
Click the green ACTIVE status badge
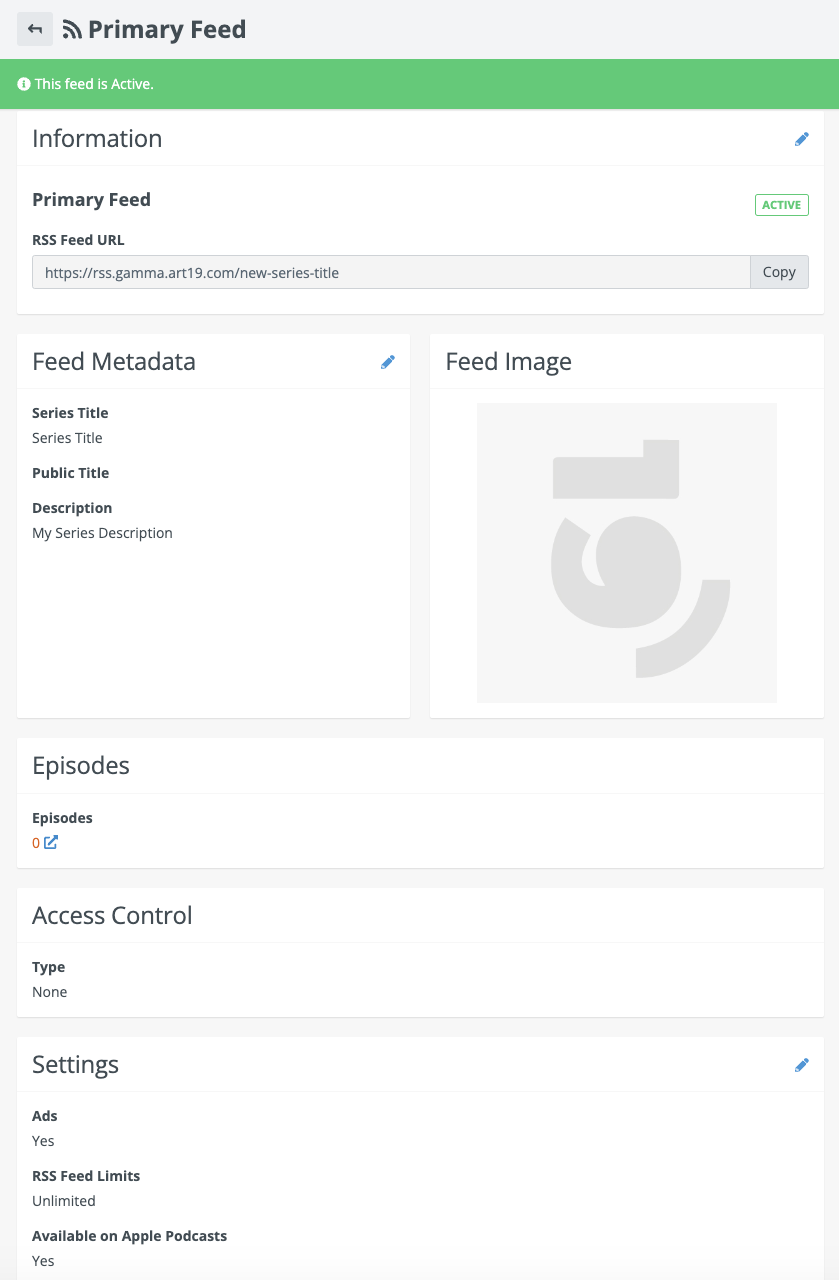click(x=781, y=205)
